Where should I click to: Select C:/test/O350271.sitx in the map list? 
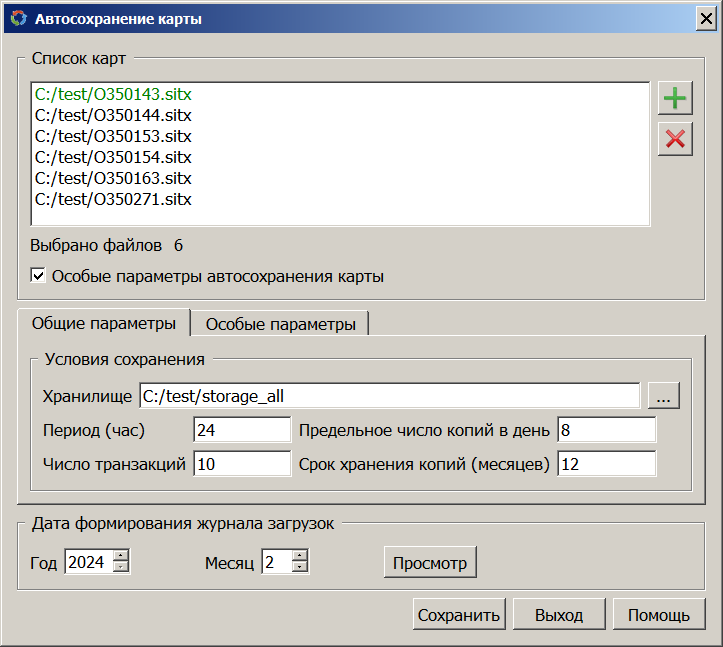coord(113,199)
